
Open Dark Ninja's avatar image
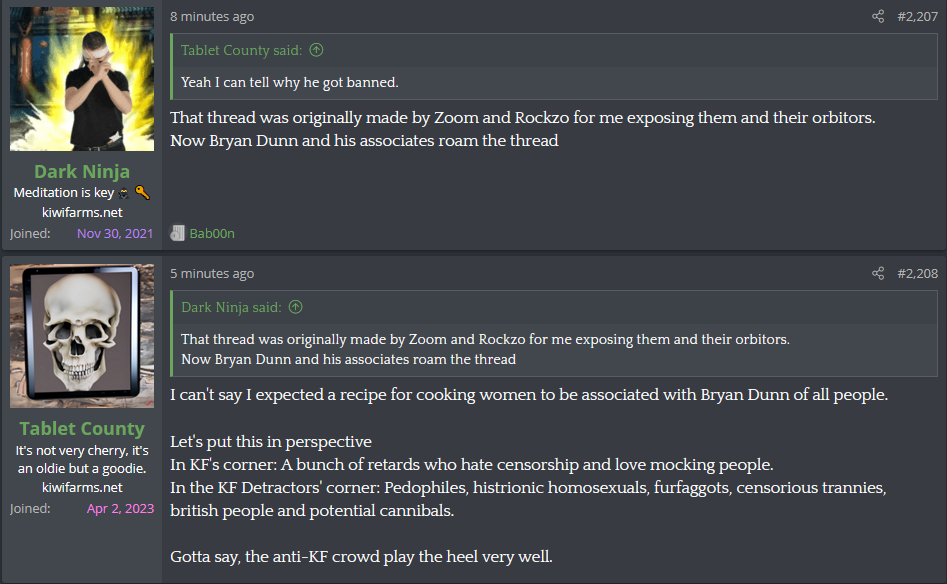coord(82,79)
